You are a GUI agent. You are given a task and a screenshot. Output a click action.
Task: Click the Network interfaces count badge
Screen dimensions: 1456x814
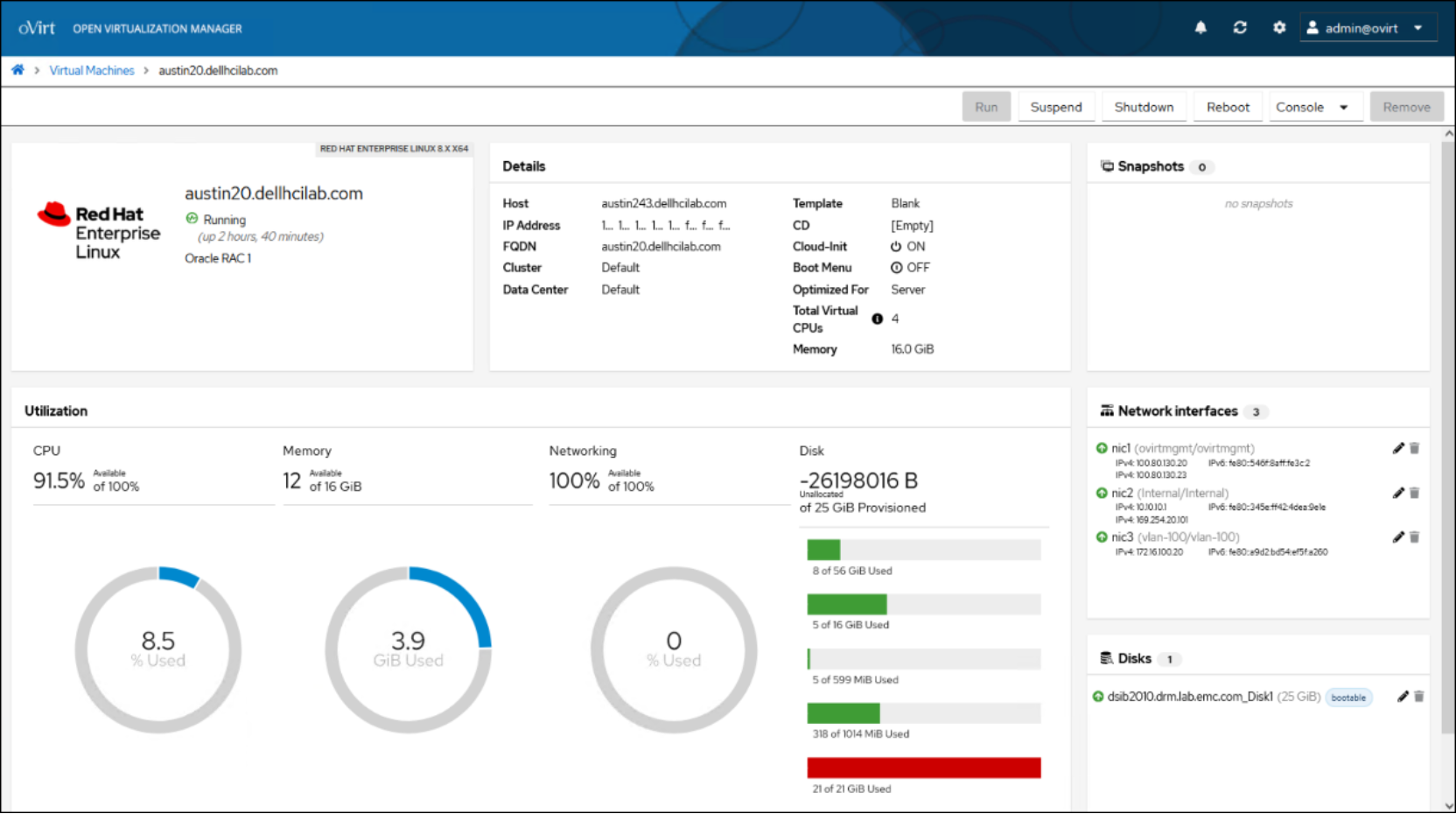[1256, 411]
